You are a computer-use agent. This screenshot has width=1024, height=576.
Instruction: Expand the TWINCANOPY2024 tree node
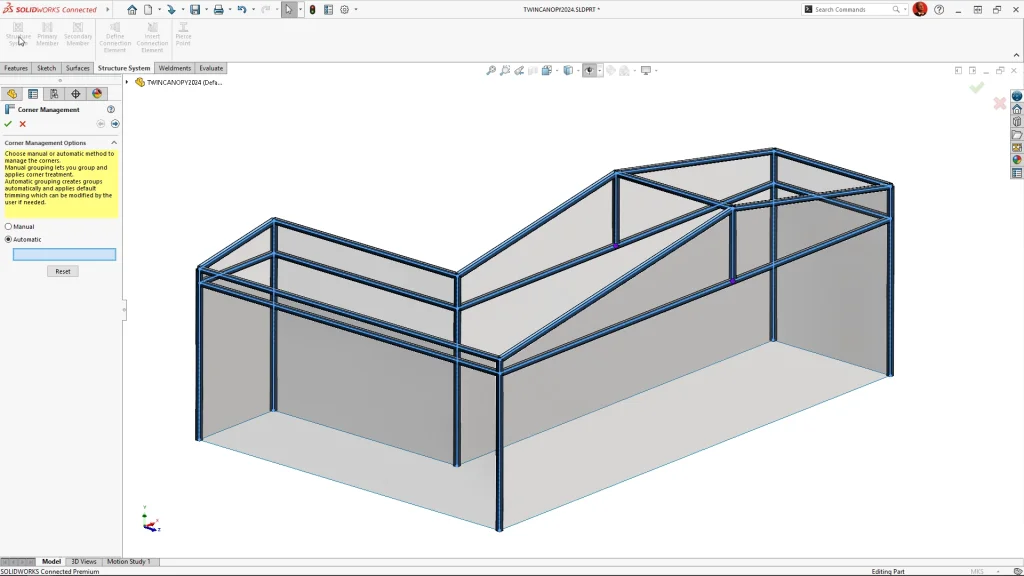pos(127,82)
